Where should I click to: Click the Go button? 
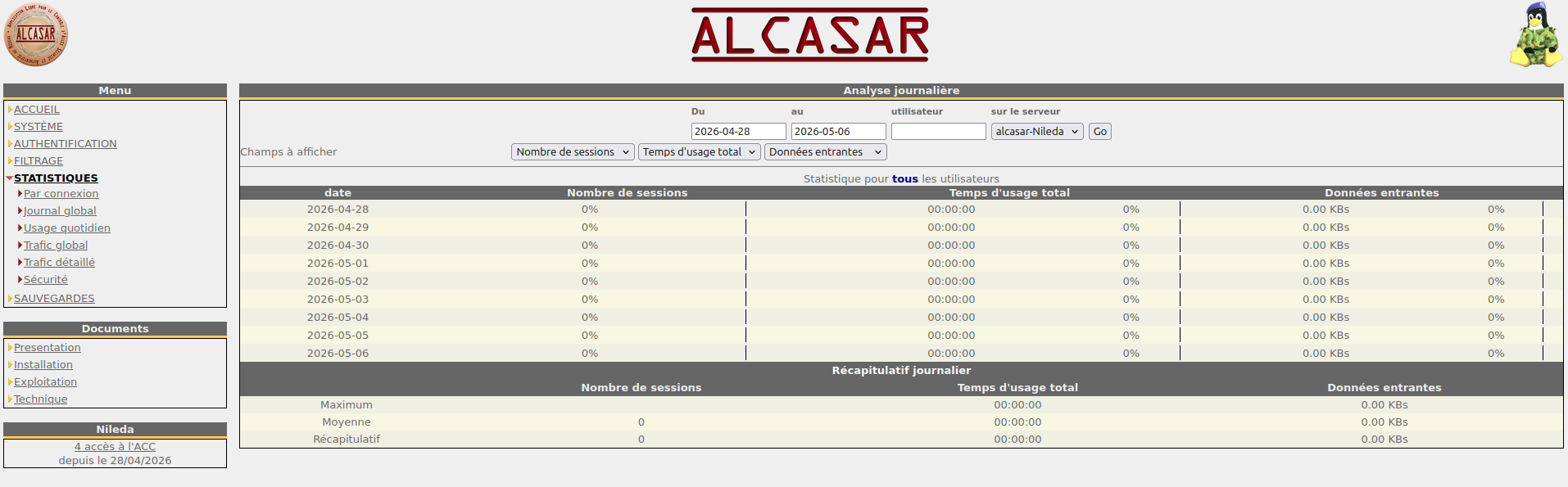tap(1100, 132)
